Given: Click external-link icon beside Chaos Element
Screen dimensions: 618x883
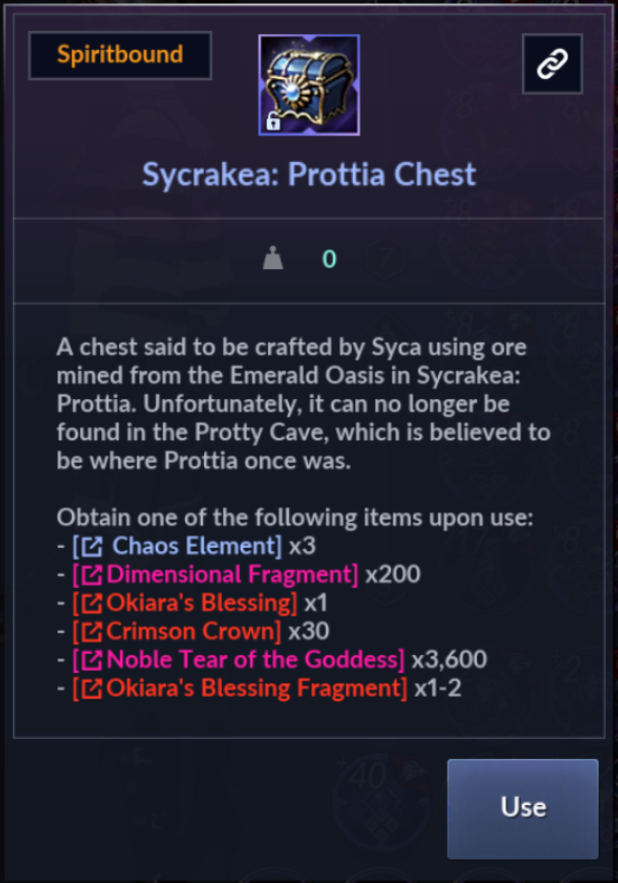Looking at the screenshot, I should coord(92,546).
